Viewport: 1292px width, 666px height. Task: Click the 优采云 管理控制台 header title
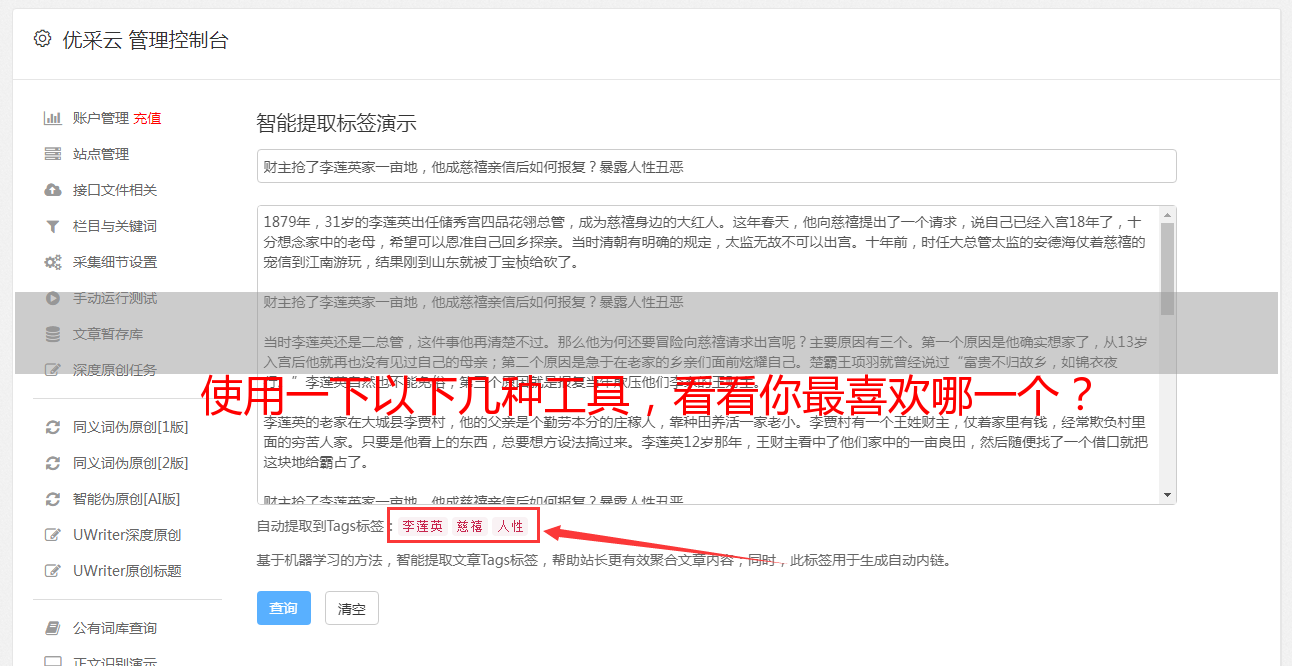[x=146, y=40]
